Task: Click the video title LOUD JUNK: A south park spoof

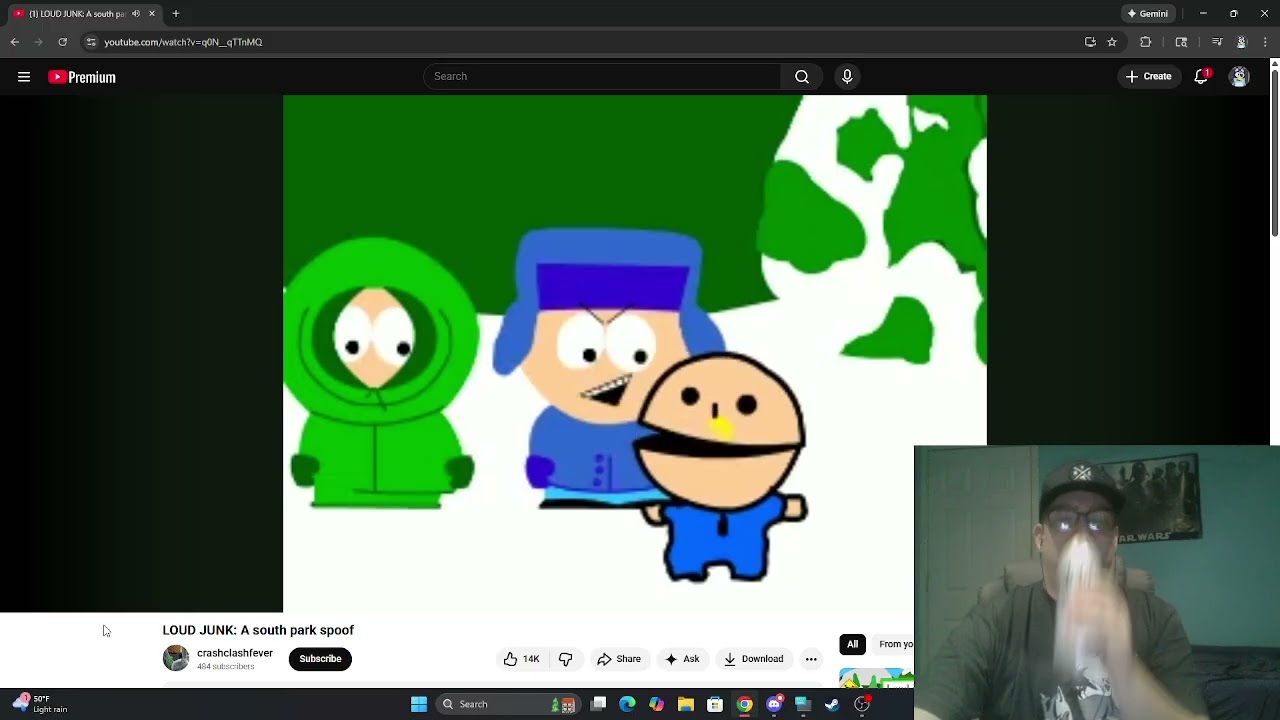Action: [258, 630]
